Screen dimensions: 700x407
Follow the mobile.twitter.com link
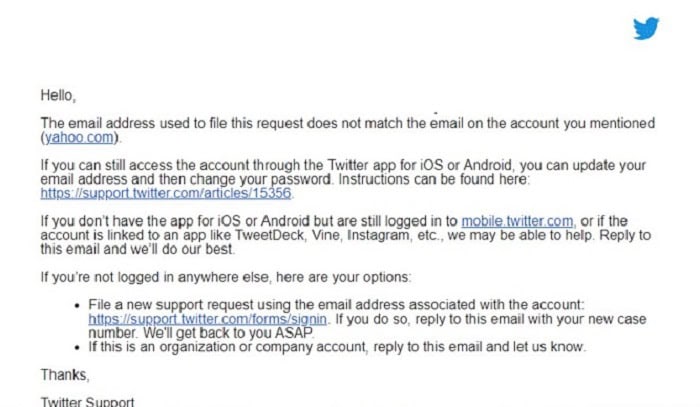[517, 221]
